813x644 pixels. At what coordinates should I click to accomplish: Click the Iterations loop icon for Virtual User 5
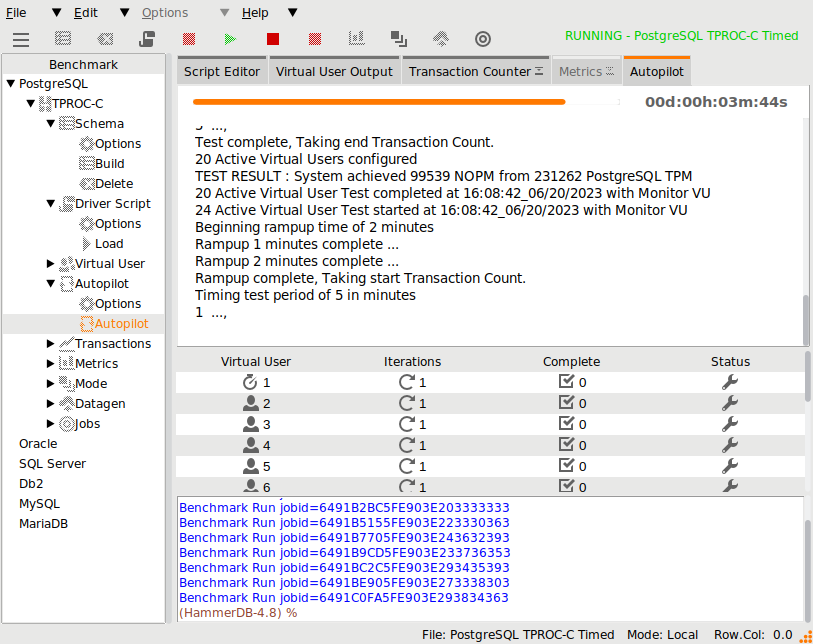click(407, 466)
